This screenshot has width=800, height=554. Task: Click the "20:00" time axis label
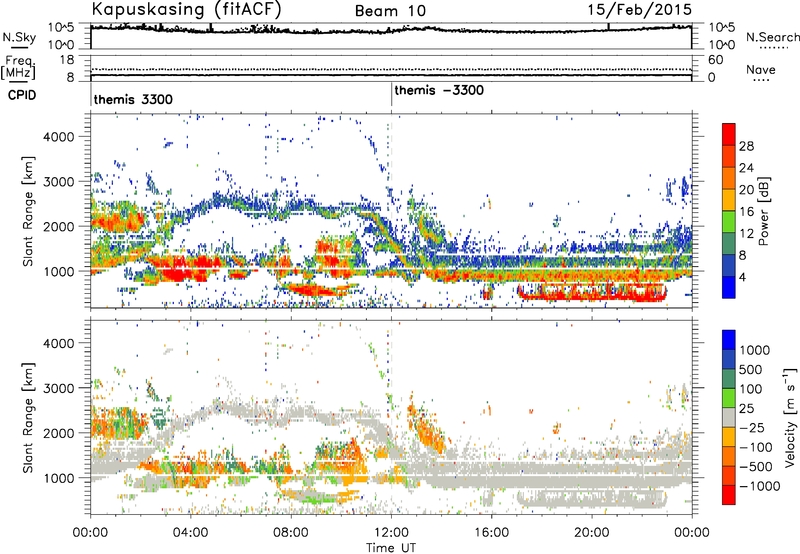tap(592, 533)
